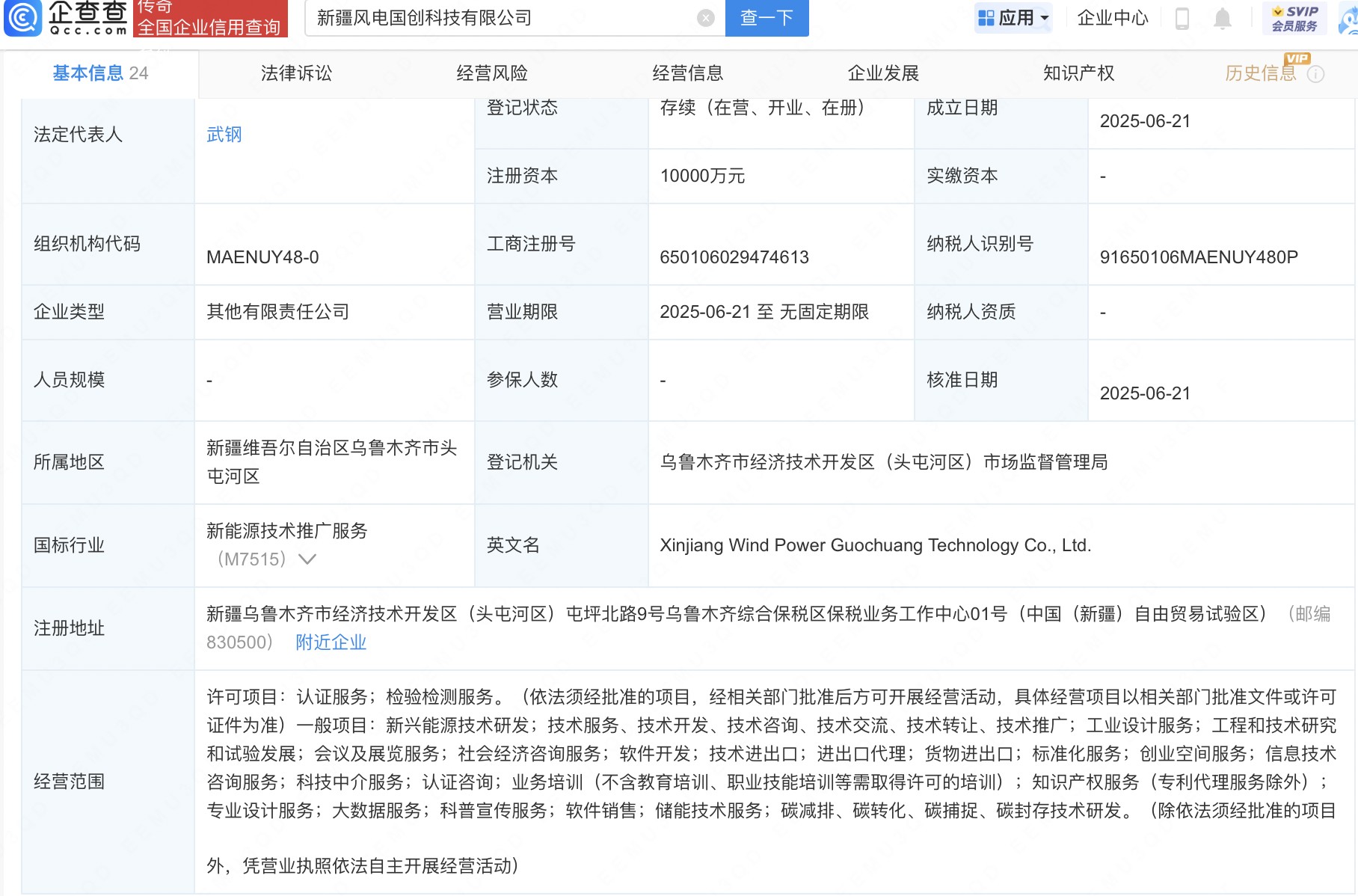Click the Qichacha logo icon
The width and height of the screenshot is (1358, 896).
click(22, 17)
